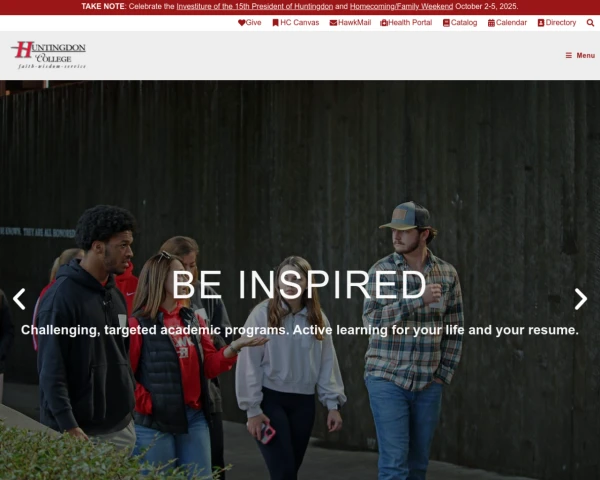This screenshot has width=600, height=480.
Task: Go to the homepage via Huntingdon College logo
Action: coord(49,55)
